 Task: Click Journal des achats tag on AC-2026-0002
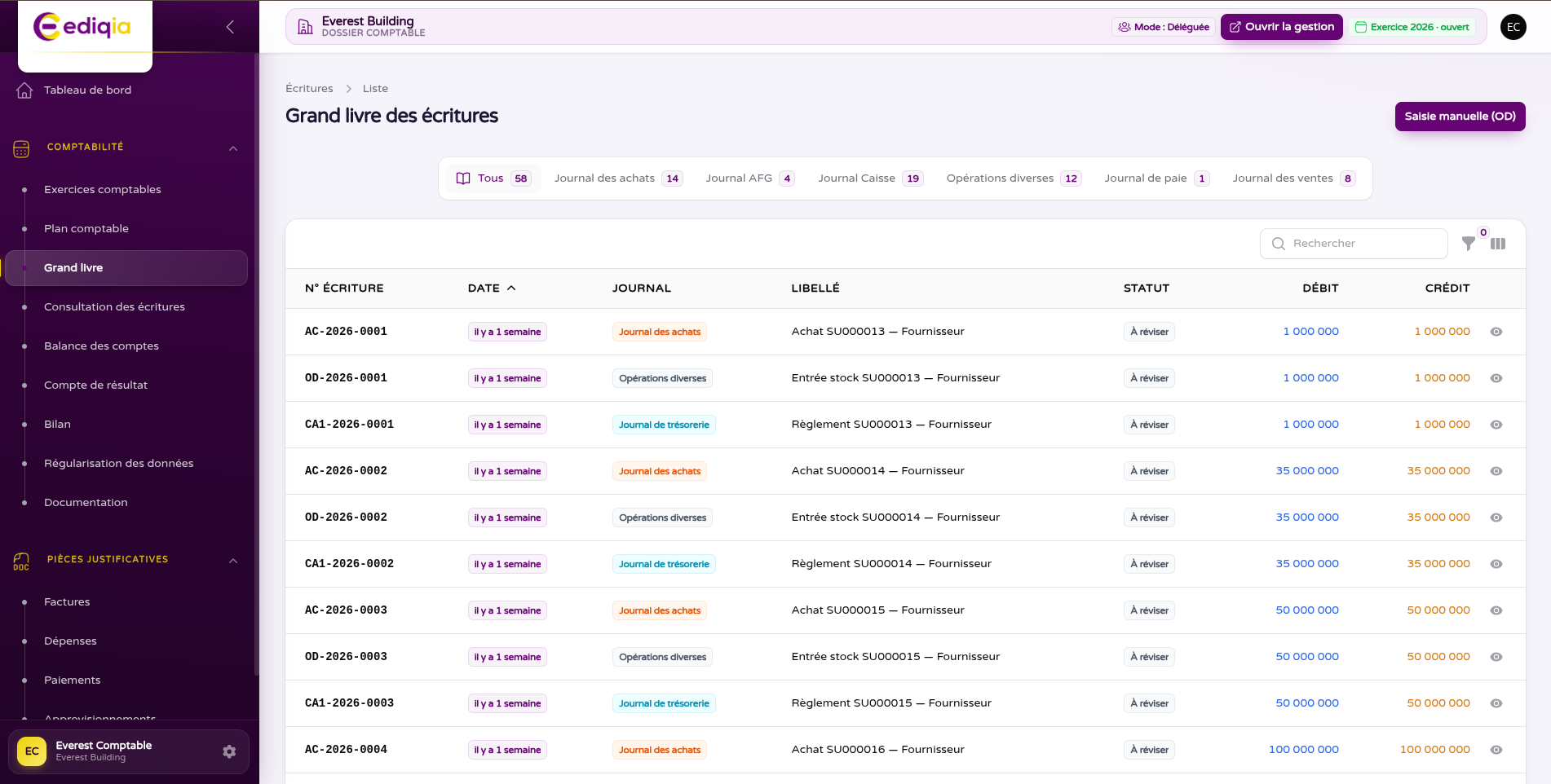coord(660,471)
